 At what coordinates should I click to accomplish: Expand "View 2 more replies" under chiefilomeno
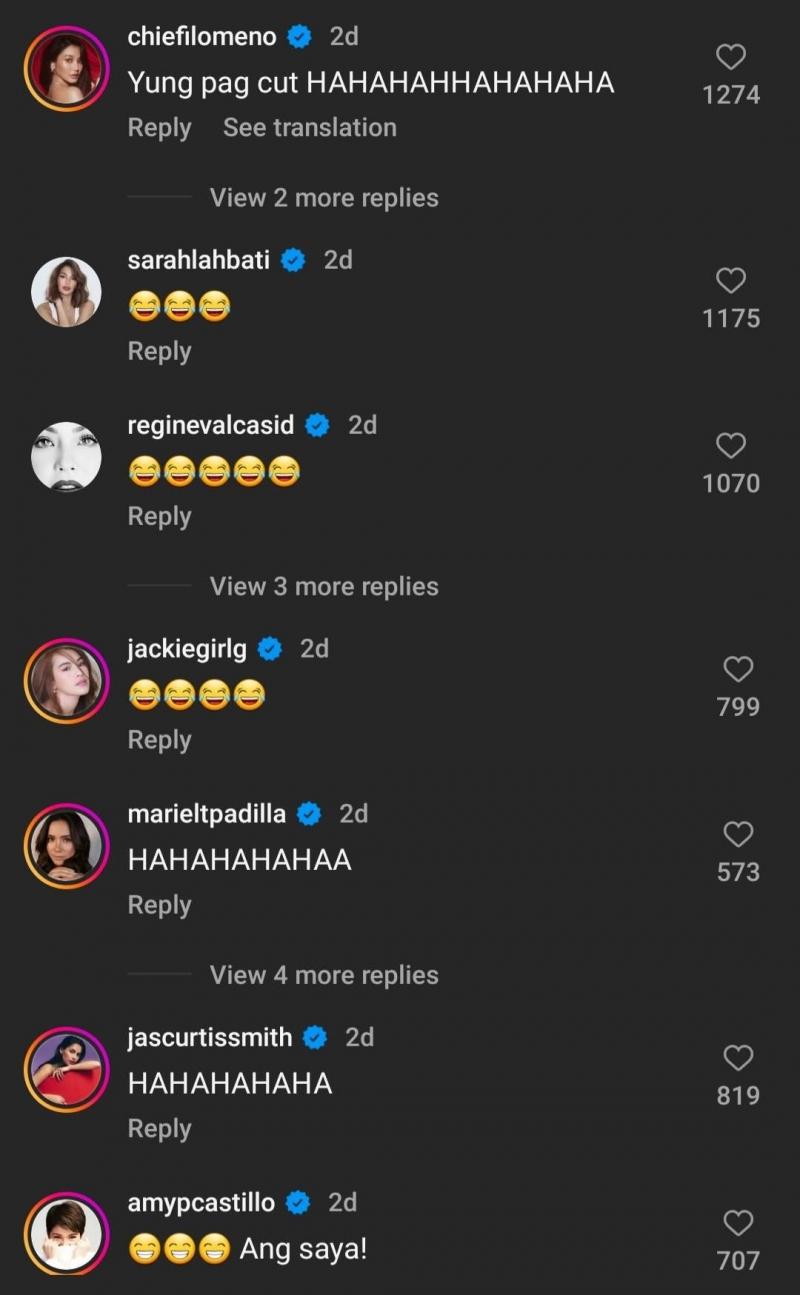point(324,198)
